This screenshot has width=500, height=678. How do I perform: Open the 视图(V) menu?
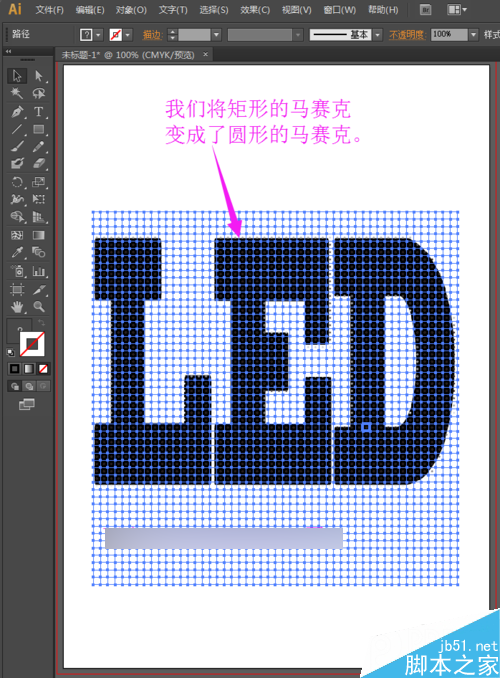(297, 10)
